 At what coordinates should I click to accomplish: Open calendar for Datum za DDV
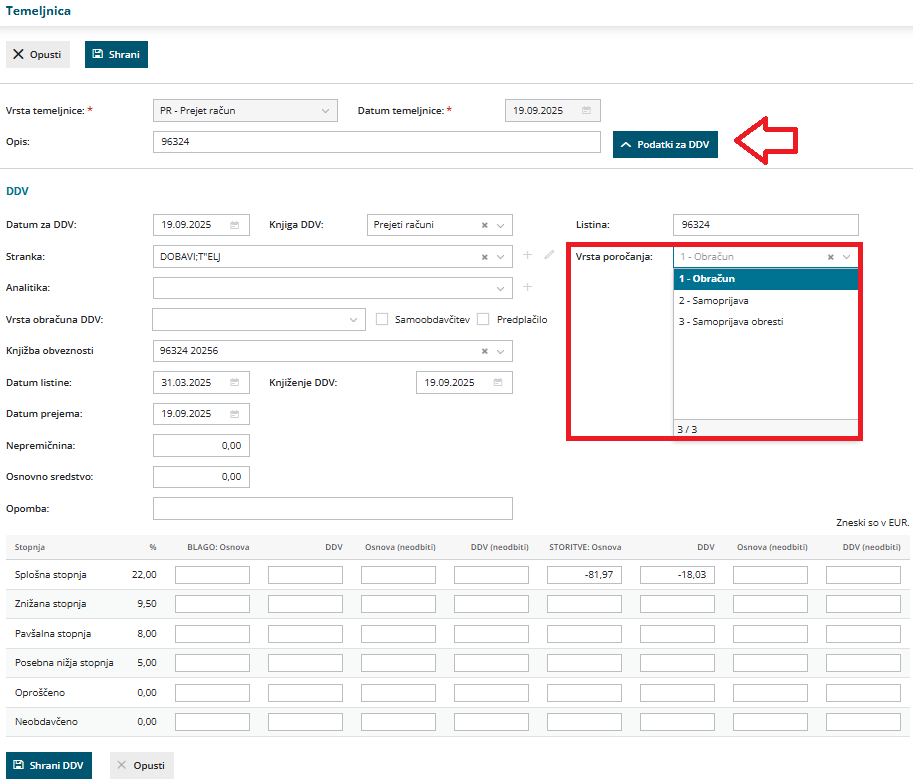pos(235,225)
